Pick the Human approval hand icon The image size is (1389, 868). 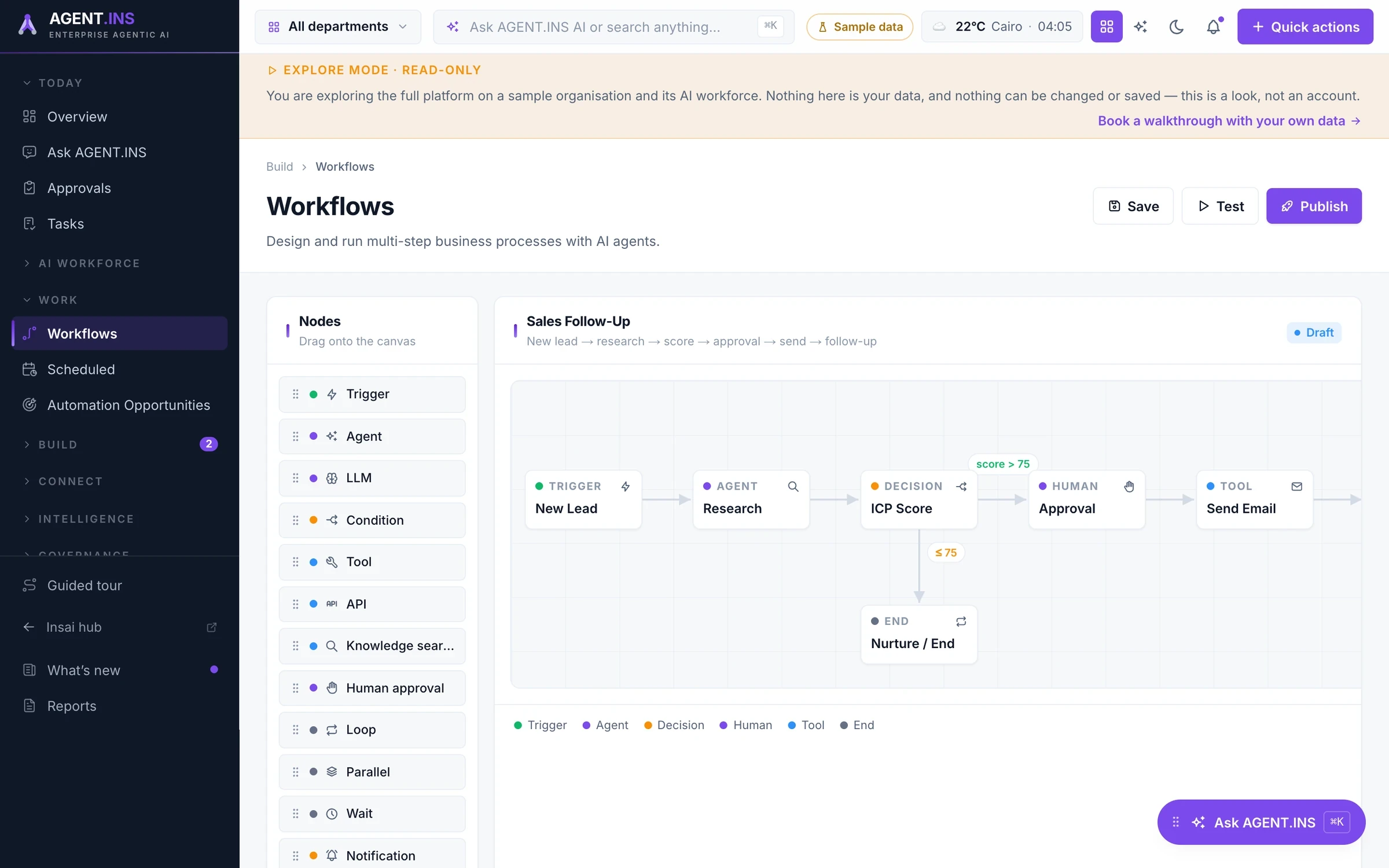coord(332,688)
